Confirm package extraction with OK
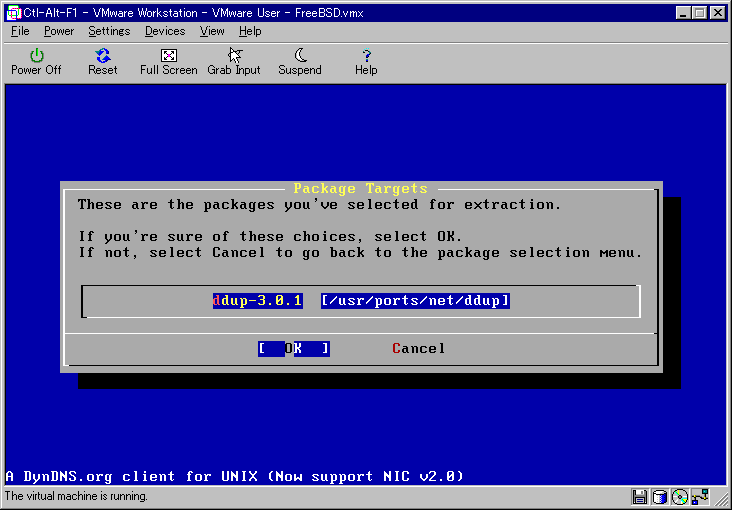The width and height of the screenshot is (732, 510). (x=293, y=348)
